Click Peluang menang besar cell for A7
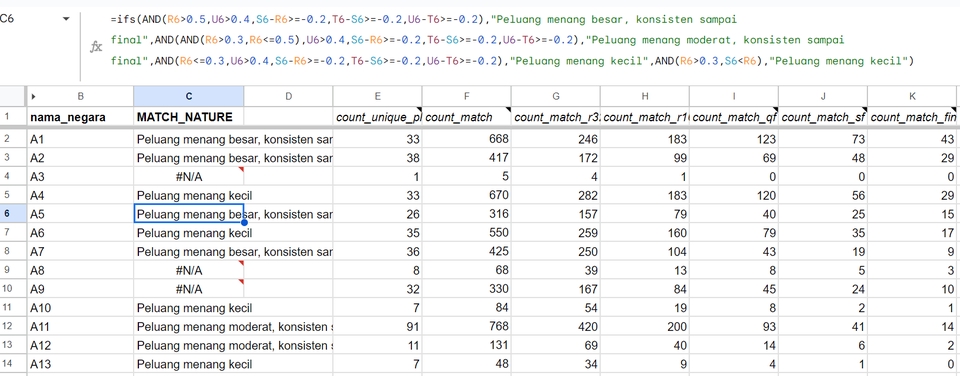This screenshot has width=960, height=376. tap(189, 252)
